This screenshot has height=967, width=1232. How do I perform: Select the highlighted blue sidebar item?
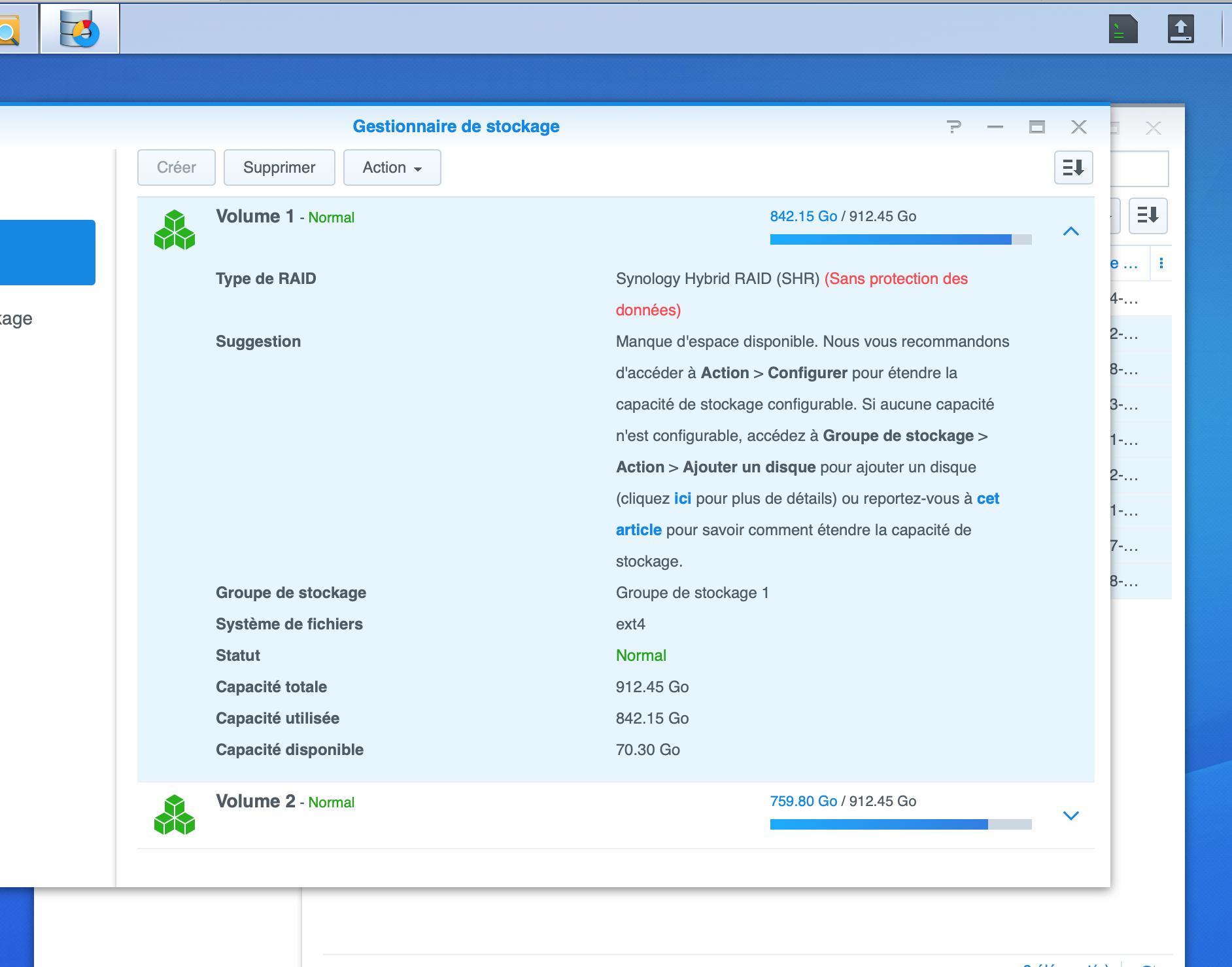coord(47,253)
